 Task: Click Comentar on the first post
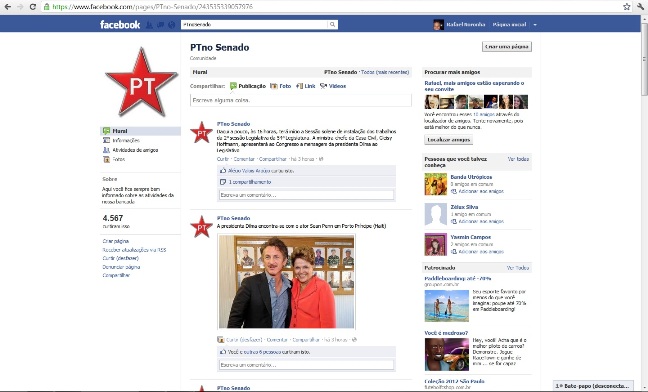coord(244,159)
